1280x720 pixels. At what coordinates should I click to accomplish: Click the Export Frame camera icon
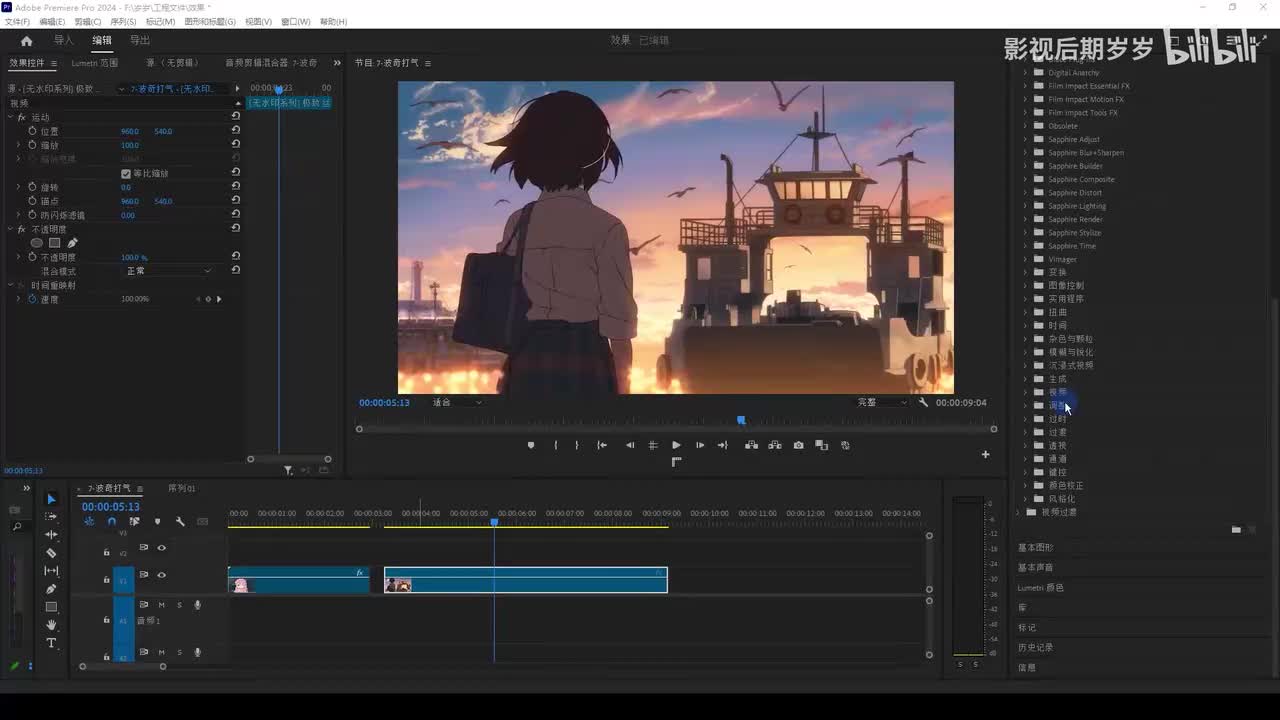coord(798,445)
